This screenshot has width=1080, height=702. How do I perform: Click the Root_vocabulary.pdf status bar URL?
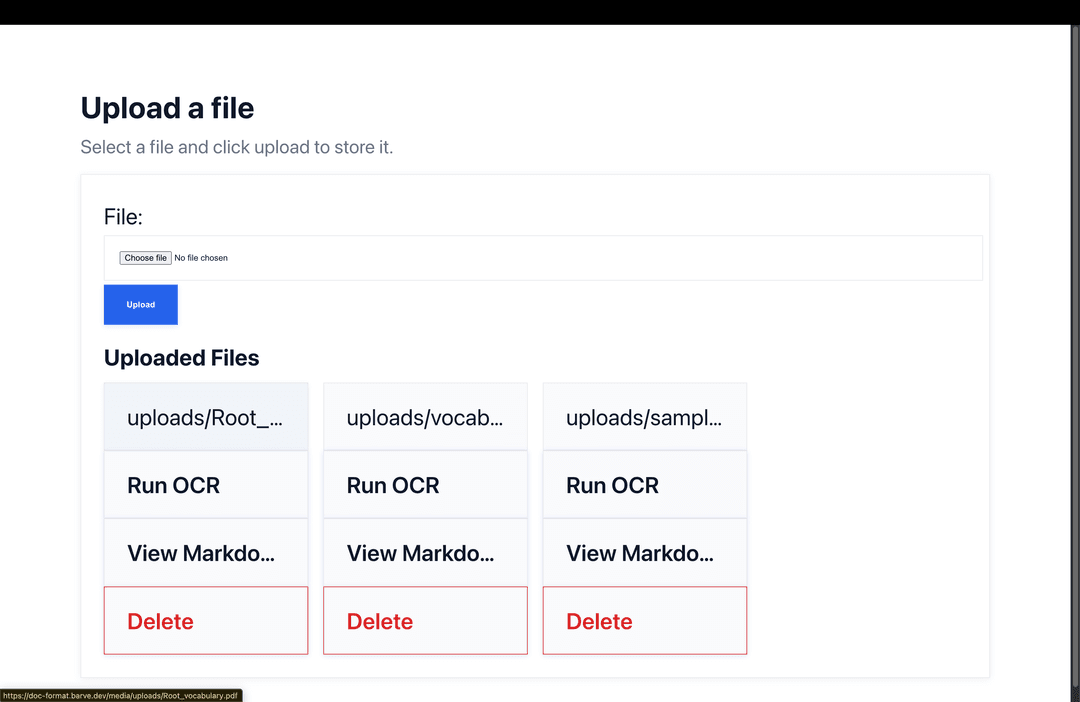tap(120, 694)
